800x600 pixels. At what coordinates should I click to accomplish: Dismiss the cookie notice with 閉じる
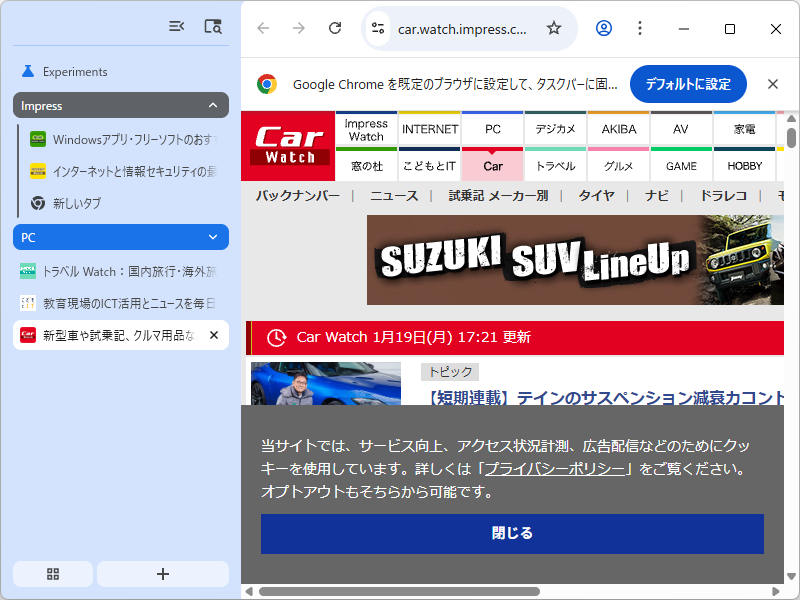(512, 534)
